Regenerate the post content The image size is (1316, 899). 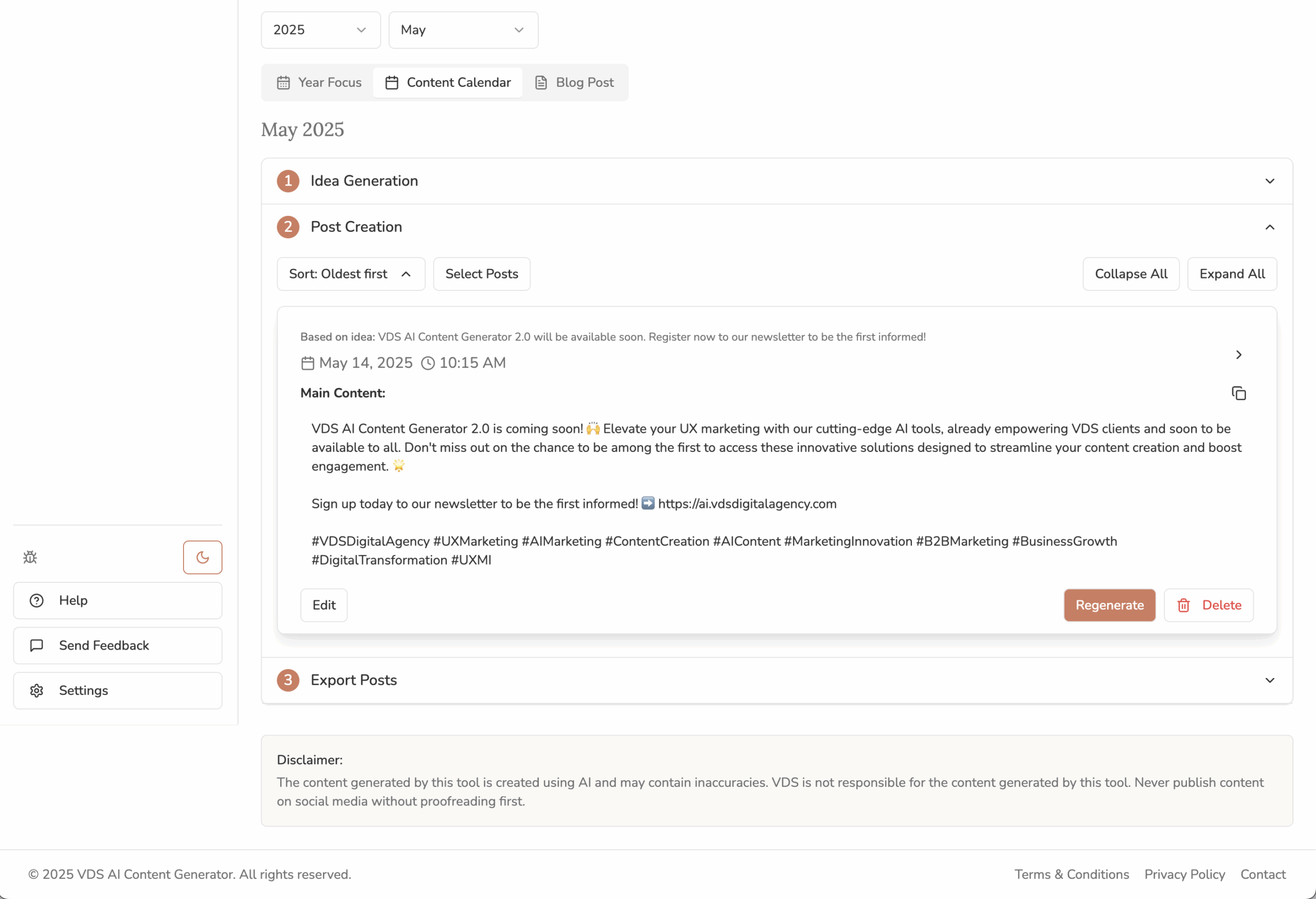pos(1109,605)
